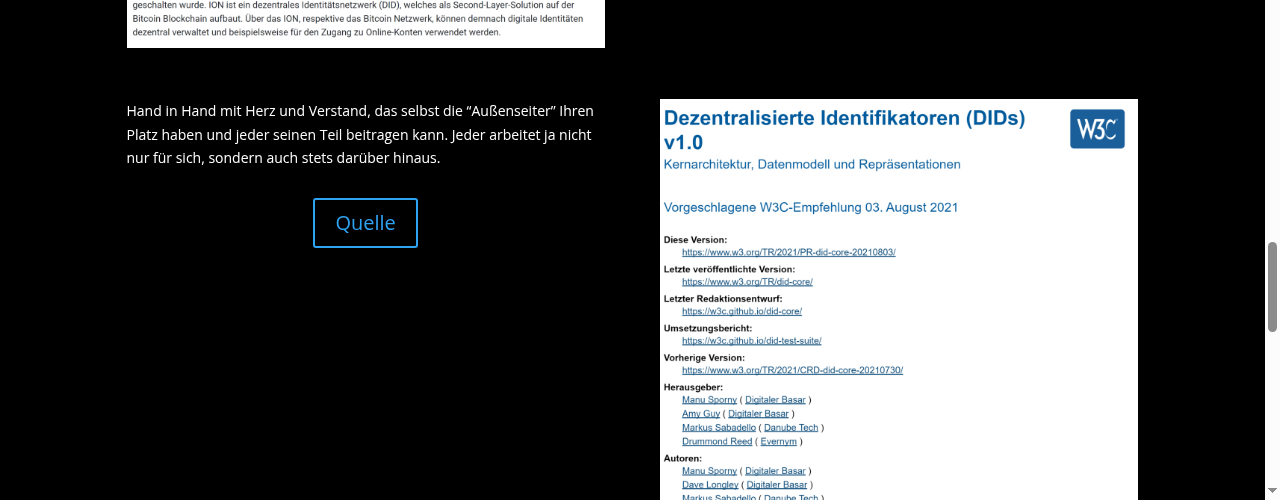
Task: Click the Dezentralisierte Identifikatoren (DIDs) title
Action: 845,130
